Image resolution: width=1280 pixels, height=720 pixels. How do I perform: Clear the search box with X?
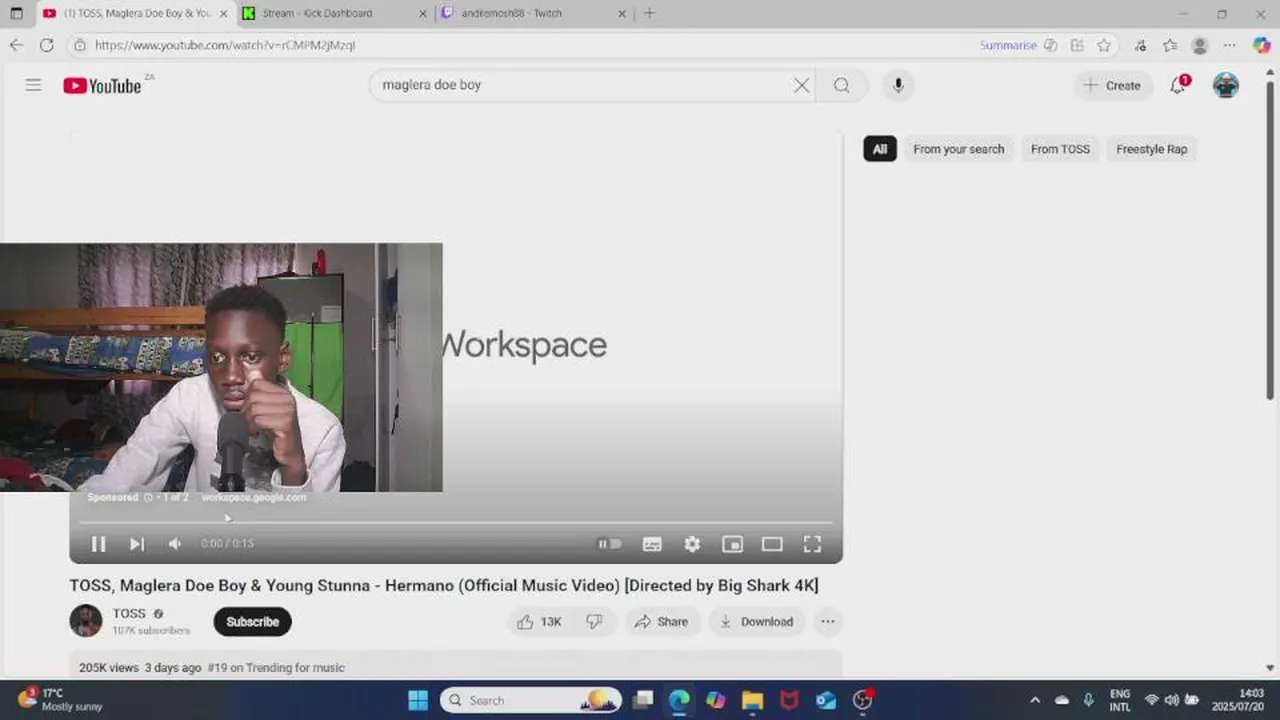(x=801, y=85)
